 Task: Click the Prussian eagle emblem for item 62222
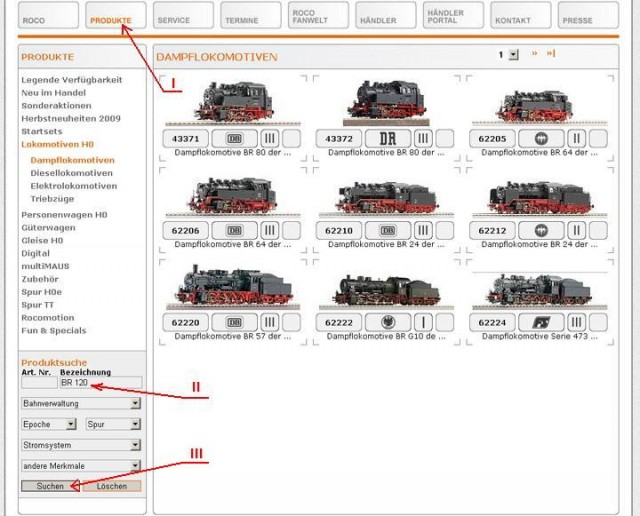pos(388,322)
